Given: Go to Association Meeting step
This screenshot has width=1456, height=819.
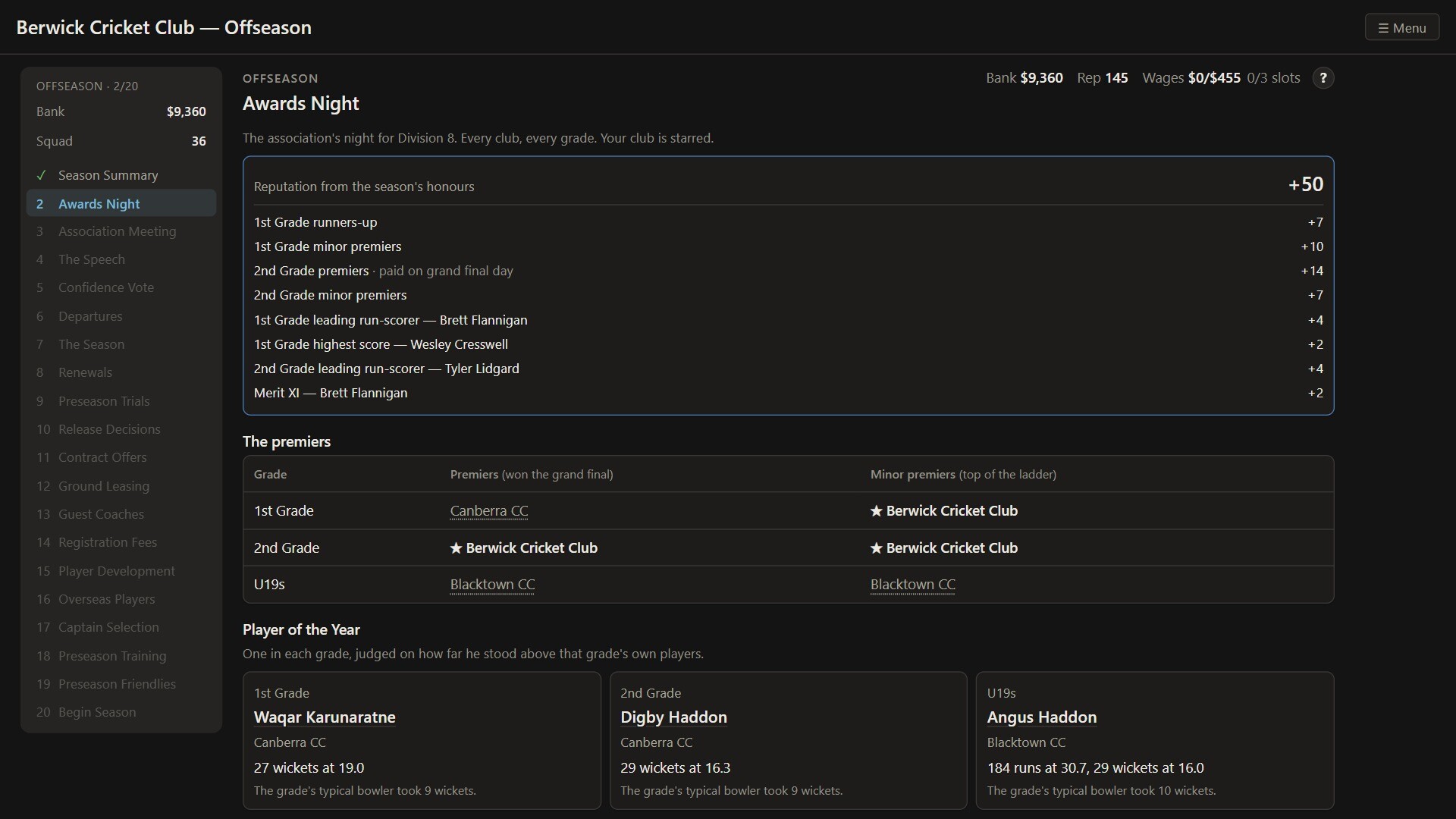Looking at the screenshot, I should (x=121, y=231).
